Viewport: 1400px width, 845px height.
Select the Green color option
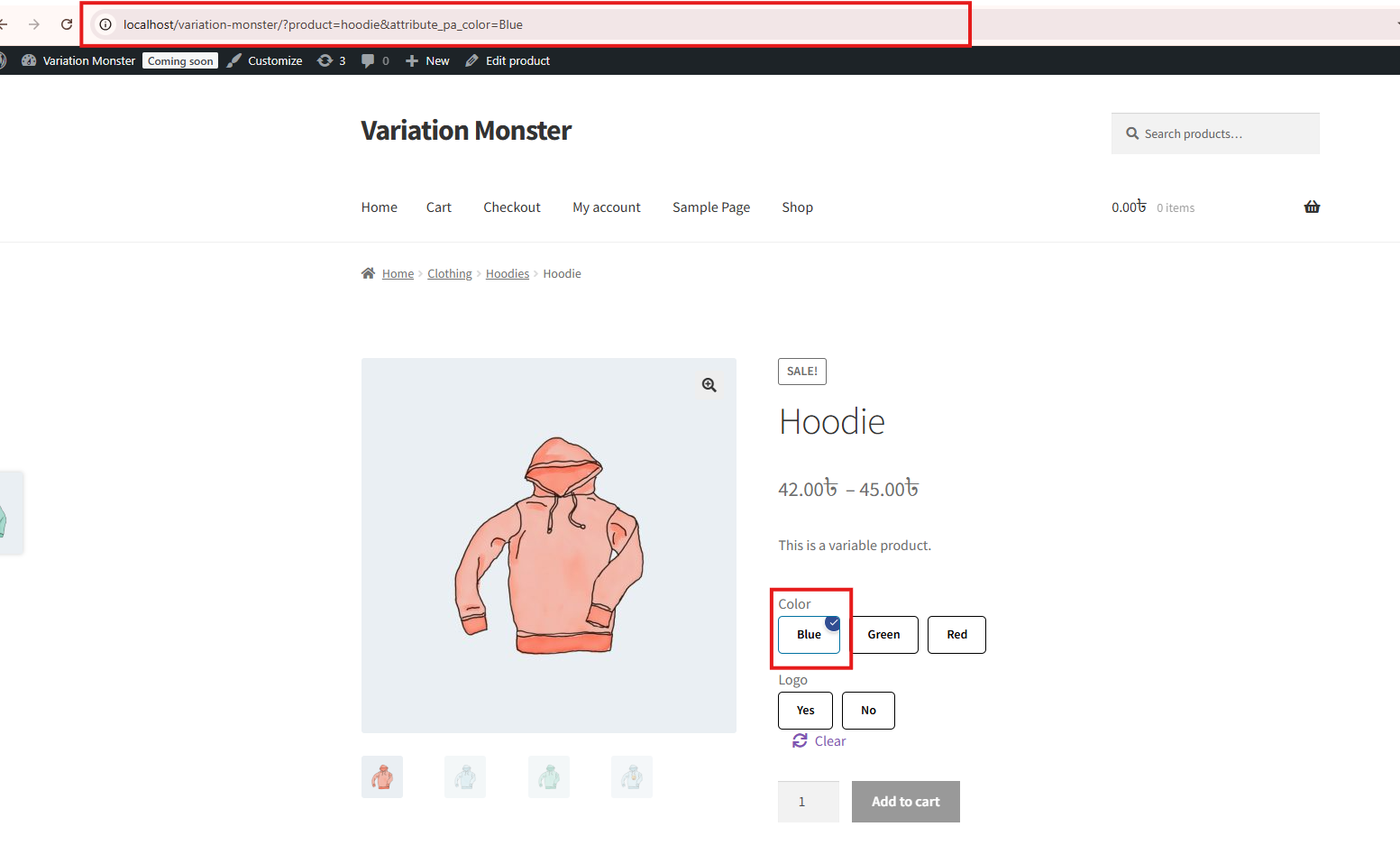[883, 635]
